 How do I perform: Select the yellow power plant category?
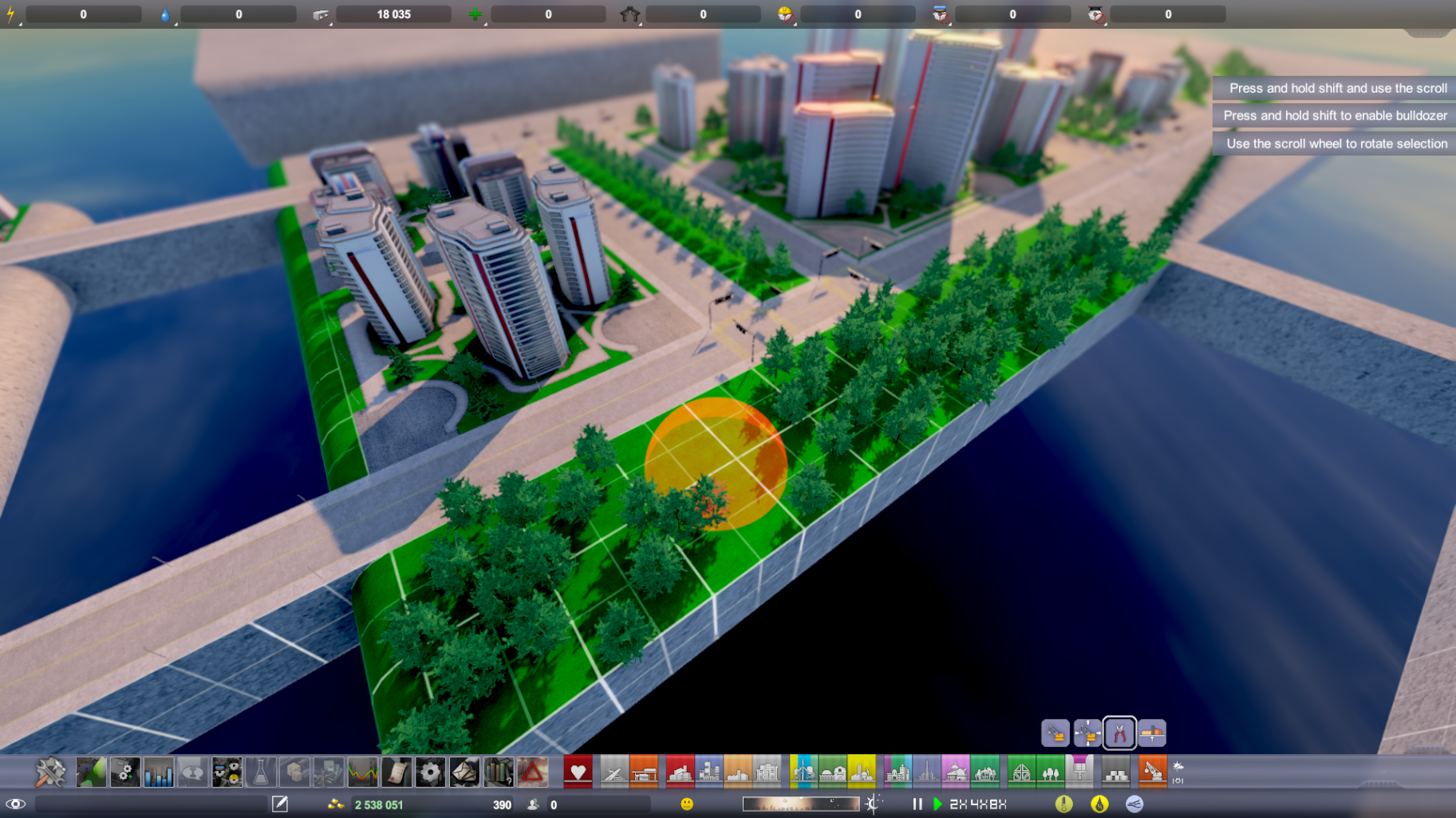point(862,772)
